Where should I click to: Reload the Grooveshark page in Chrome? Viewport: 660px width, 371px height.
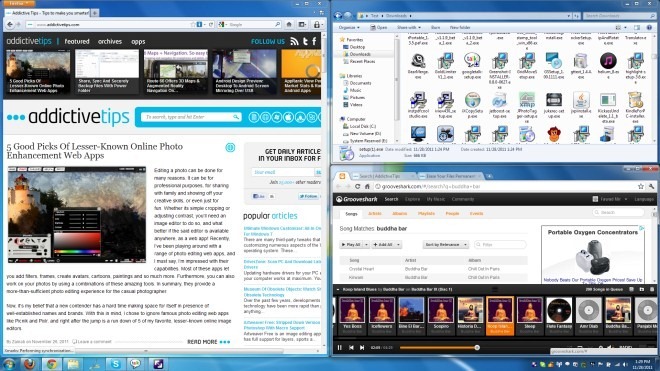click(357, 187)
